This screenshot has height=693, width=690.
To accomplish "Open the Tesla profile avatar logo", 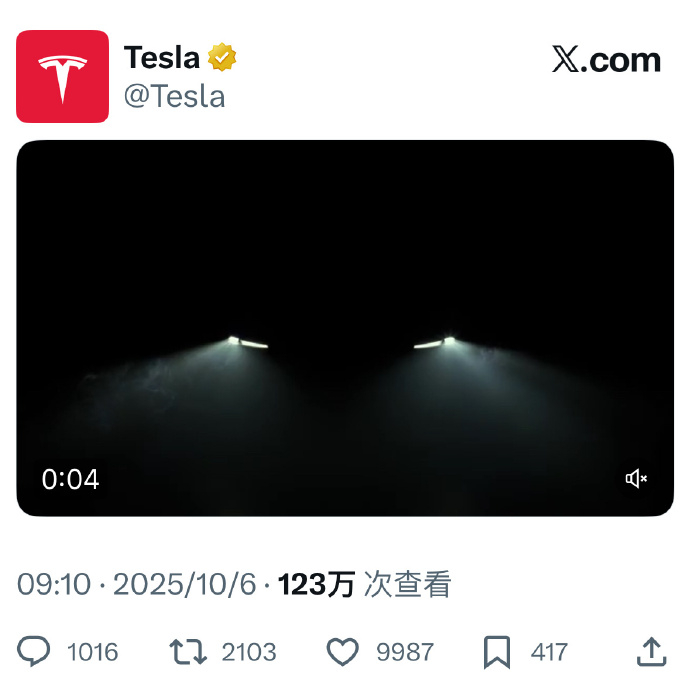I will click(x=62, y=76).
